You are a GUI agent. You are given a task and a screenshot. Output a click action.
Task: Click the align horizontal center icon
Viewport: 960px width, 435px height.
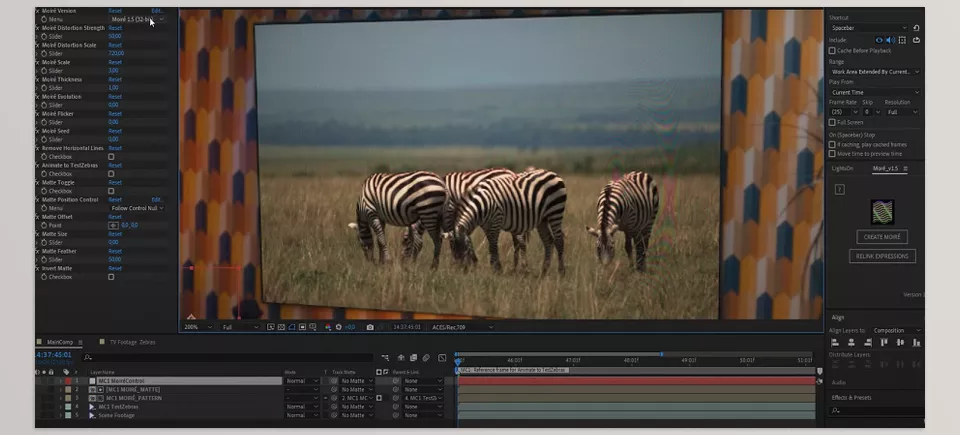point(851,343)
